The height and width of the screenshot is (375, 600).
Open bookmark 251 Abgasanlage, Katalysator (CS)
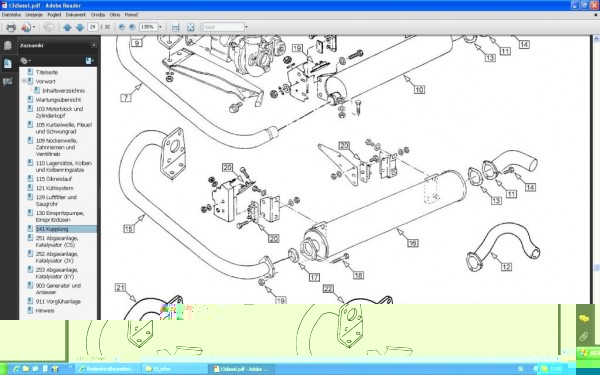coord(57,241)
